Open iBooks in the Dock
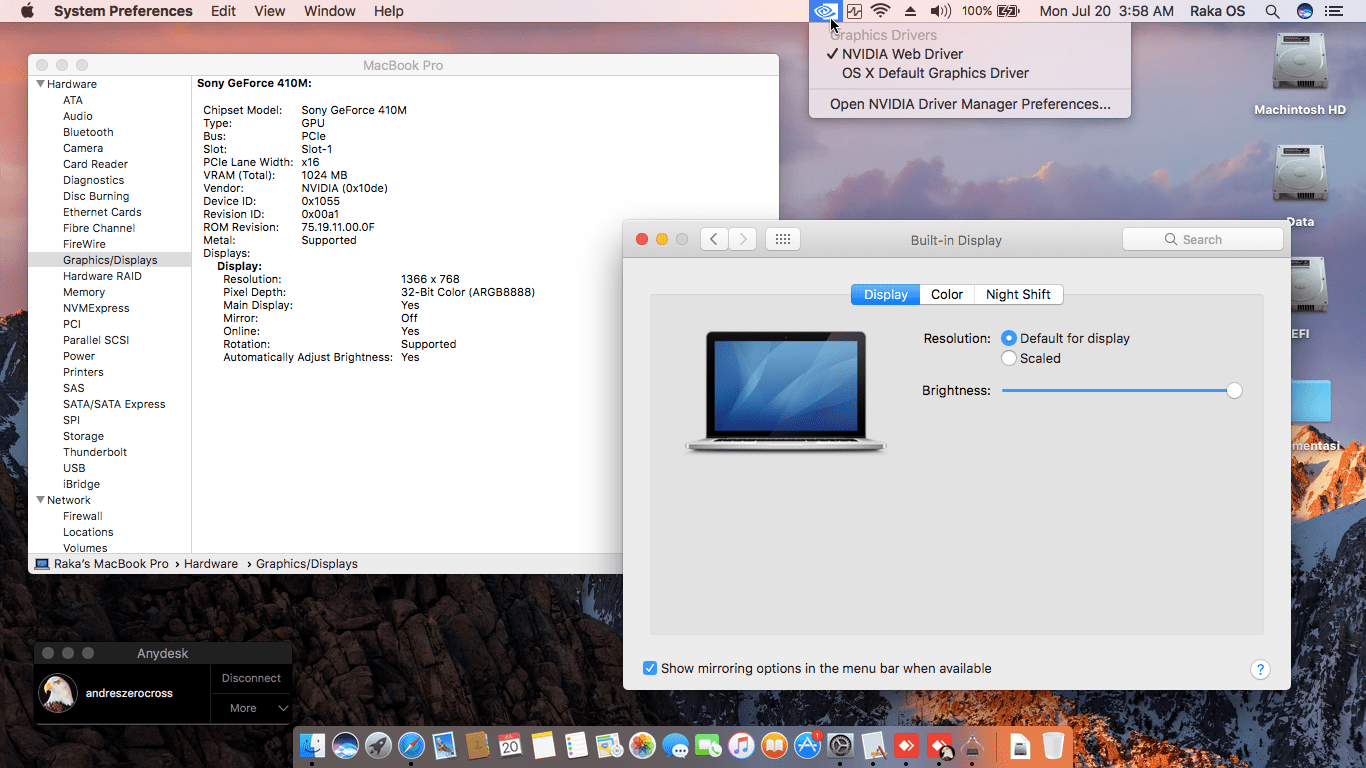Image resolution: width=1366 pixels, height=768 pixels. point(774,745)
